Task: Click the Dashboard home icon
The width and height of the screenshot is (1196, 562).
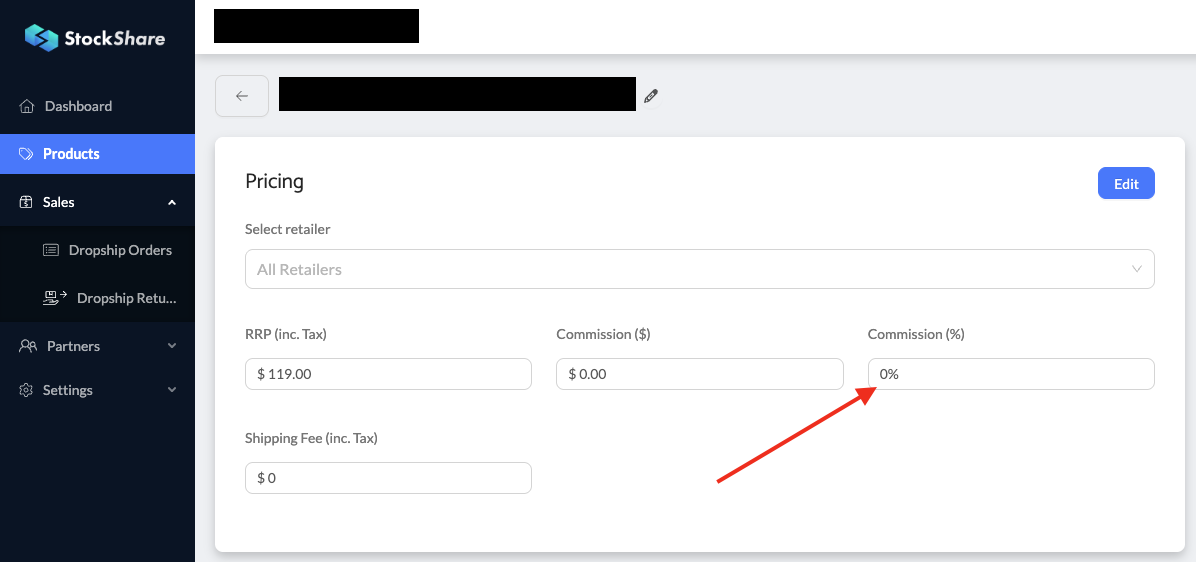Action: [27, 106]
